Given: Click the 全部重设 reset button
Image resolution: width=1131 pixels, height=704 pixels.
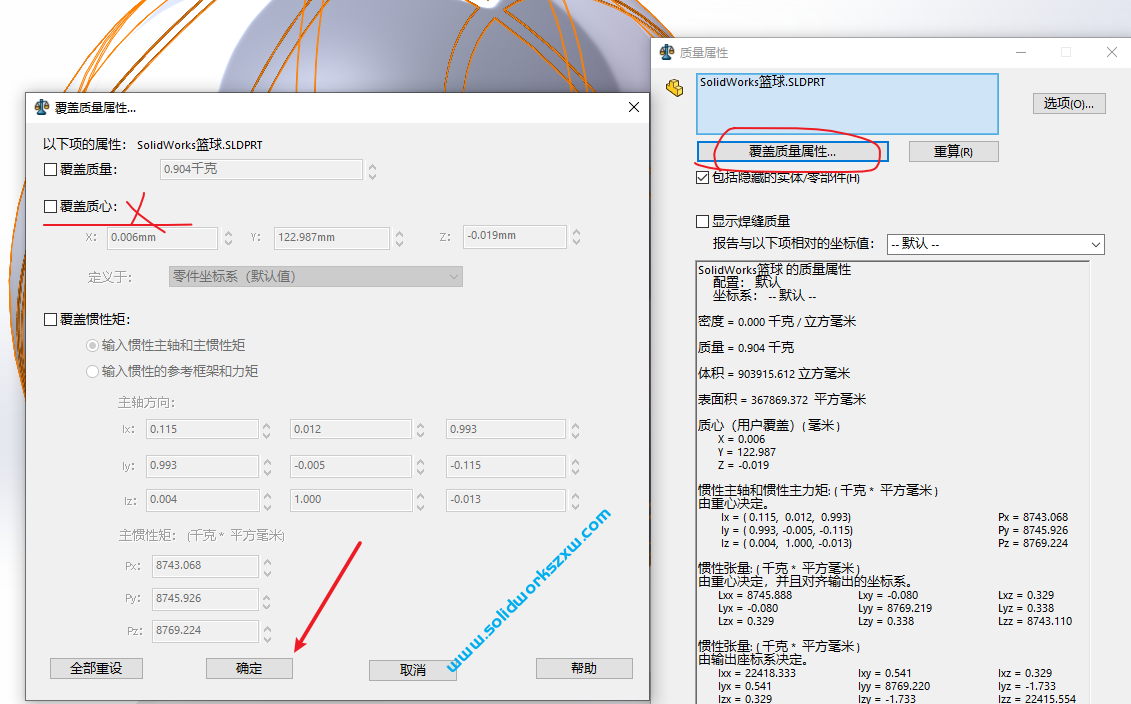Looking at the screenshot, I should [x=96, y=668].
